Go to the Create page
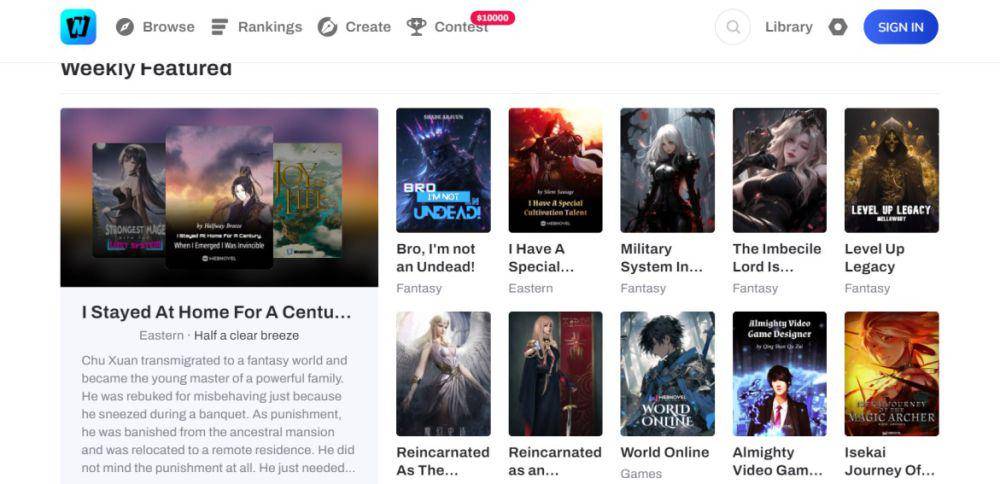The image size is (1000, 484). (x=368, y=27)
